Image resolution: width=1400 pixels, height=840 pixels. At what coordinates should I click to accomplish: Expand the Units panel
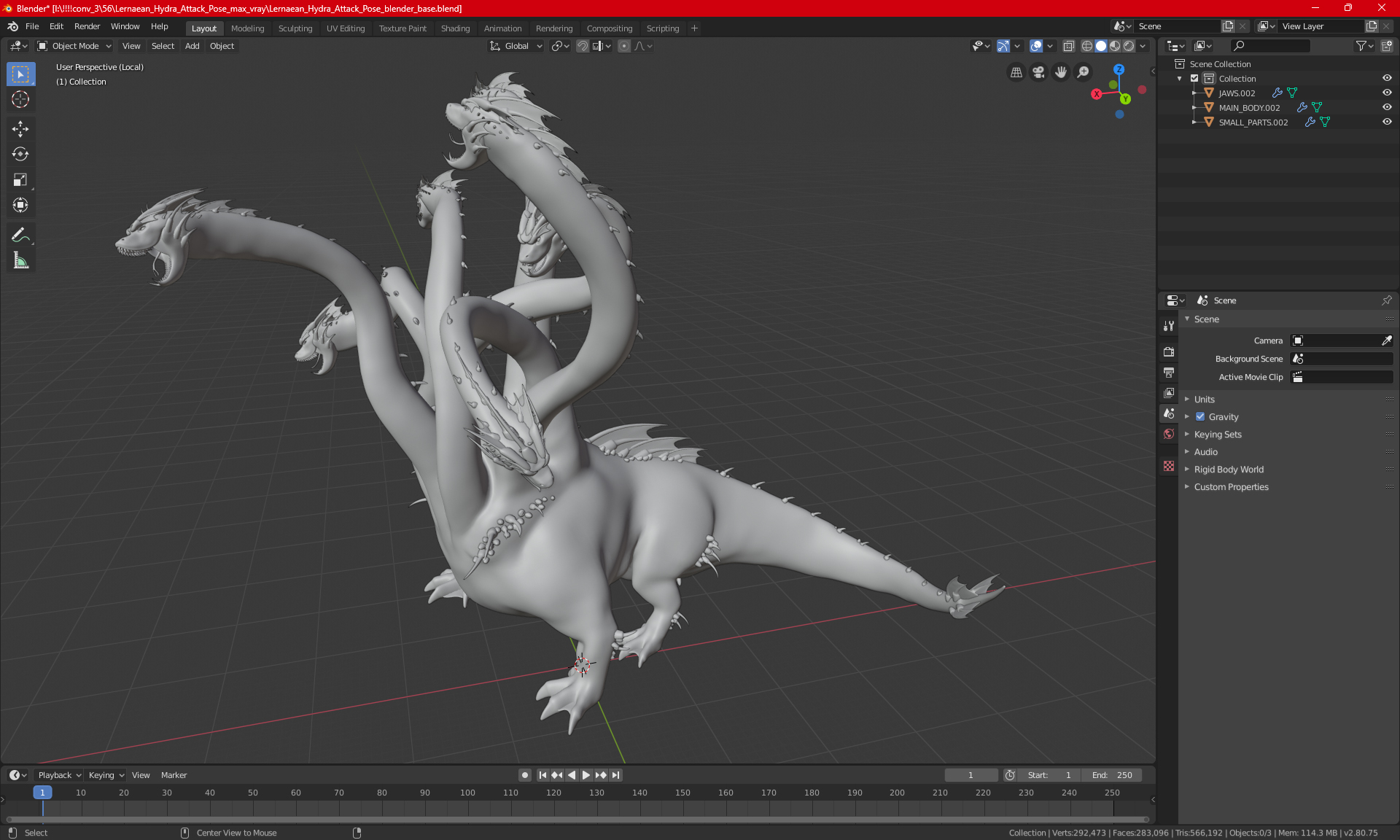pos(1204,399)
